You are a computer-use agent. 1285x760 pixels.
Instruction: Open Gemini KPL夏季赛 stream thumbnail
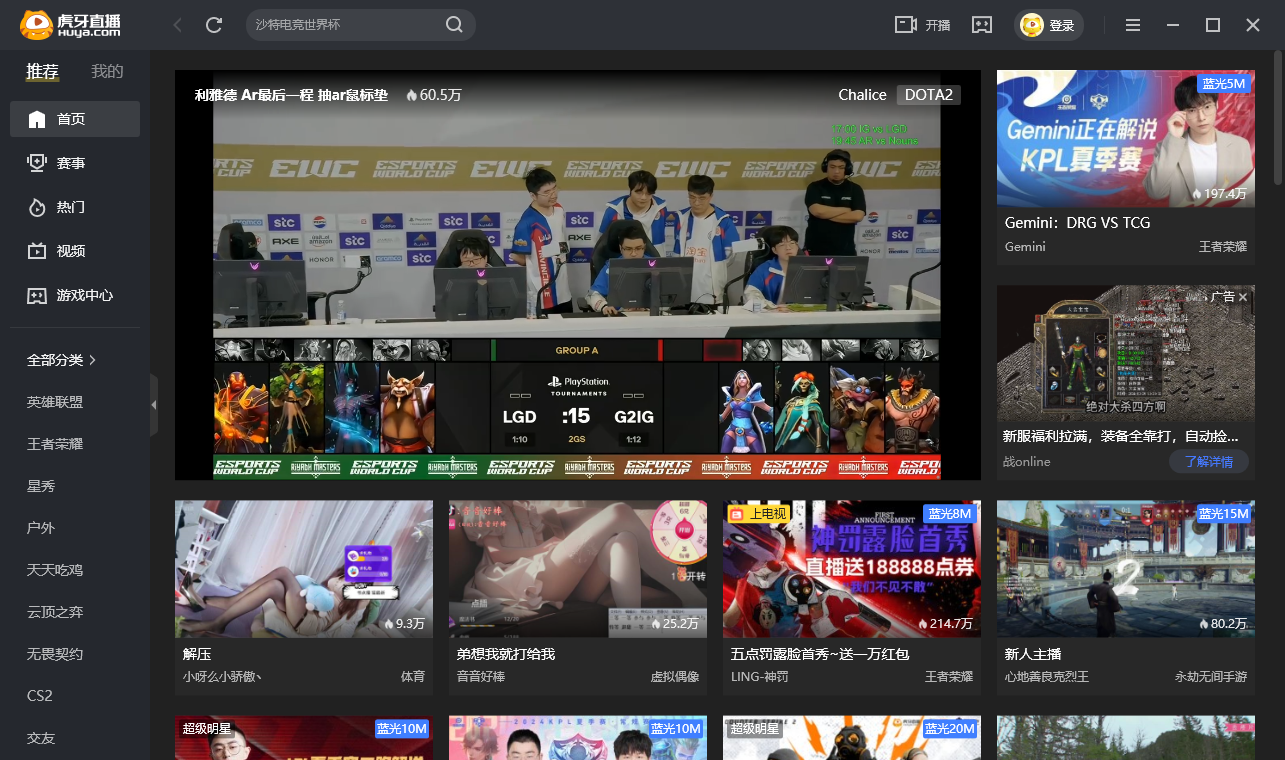point(1126,138)
